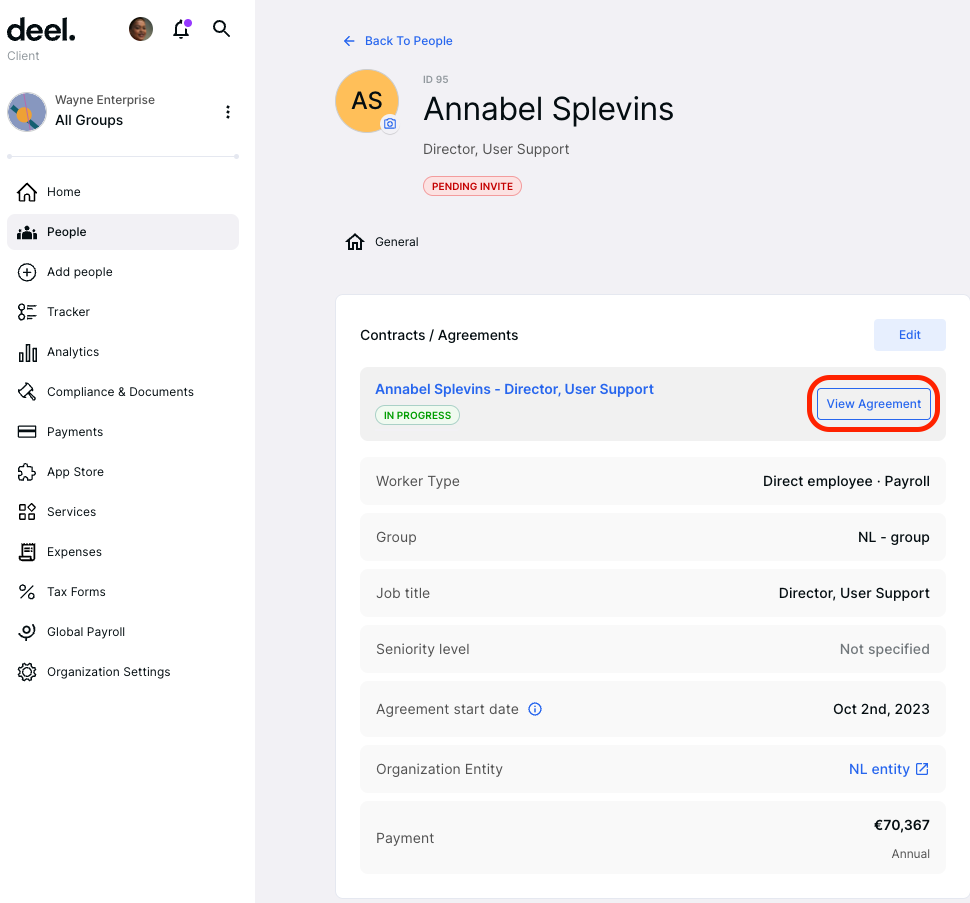
Task: Open Annabel Splevins contract title link
Action: pos(514,389)
